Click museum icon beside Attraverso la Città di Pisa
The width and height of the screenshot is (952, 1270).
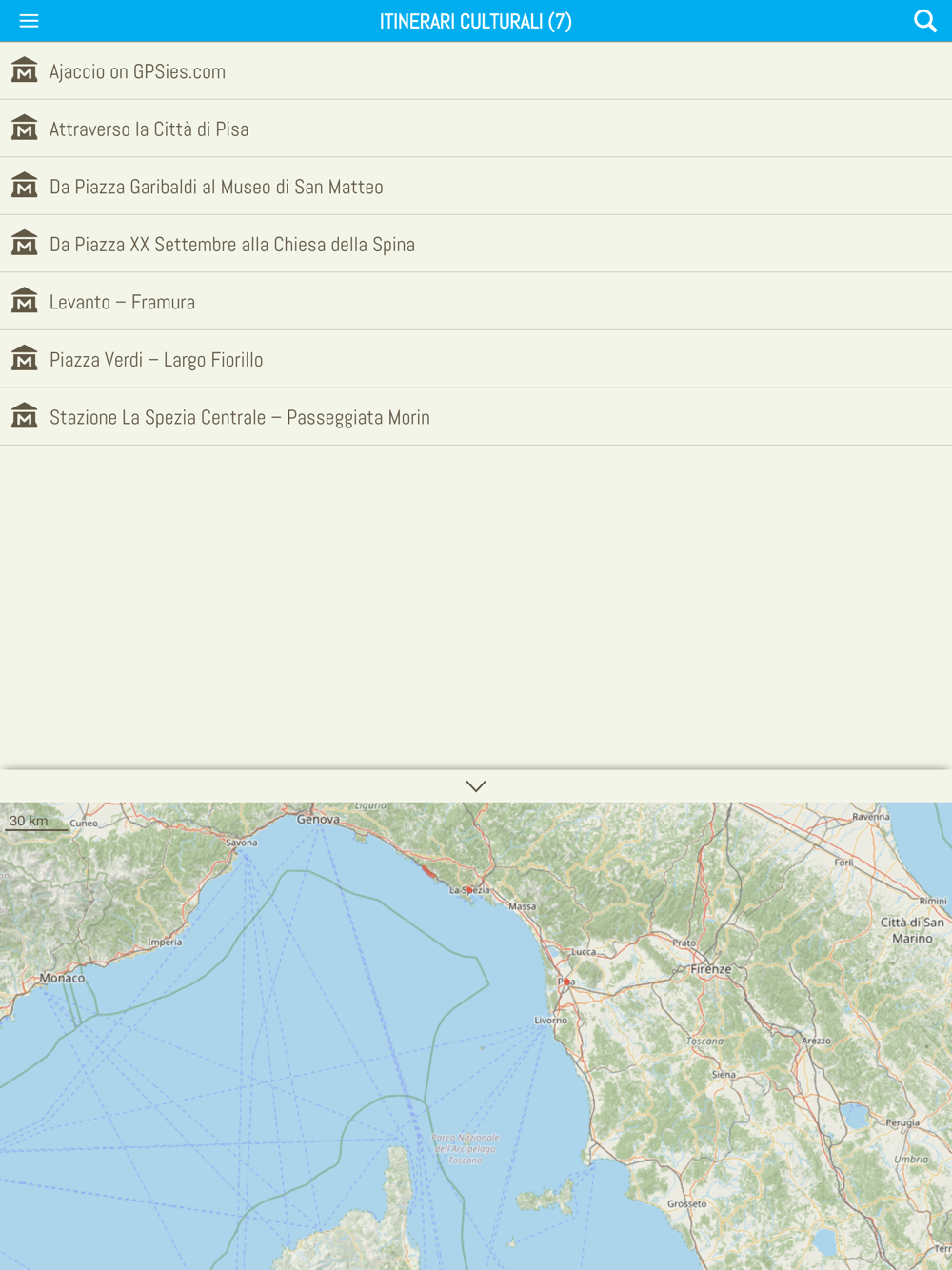(x=25, y=129)
